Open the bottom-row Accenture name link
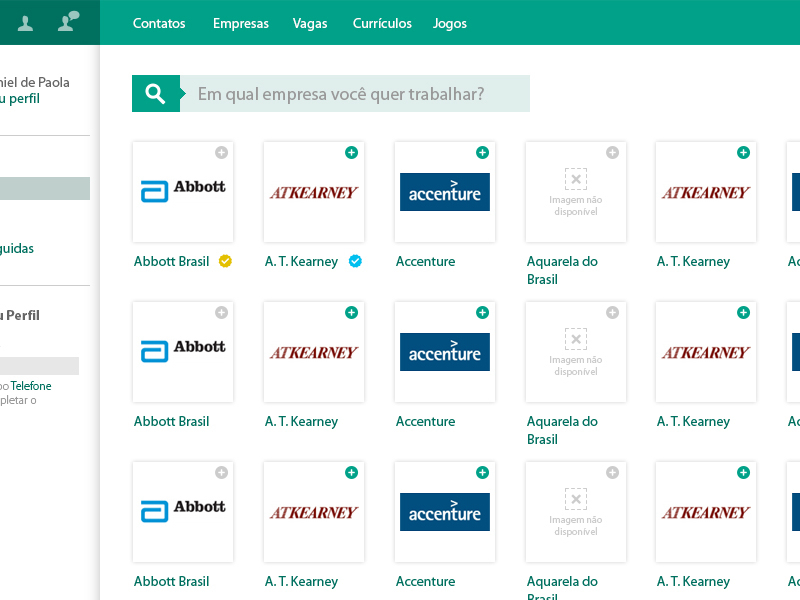Screen dimensions: 800x600 (426, 582)
